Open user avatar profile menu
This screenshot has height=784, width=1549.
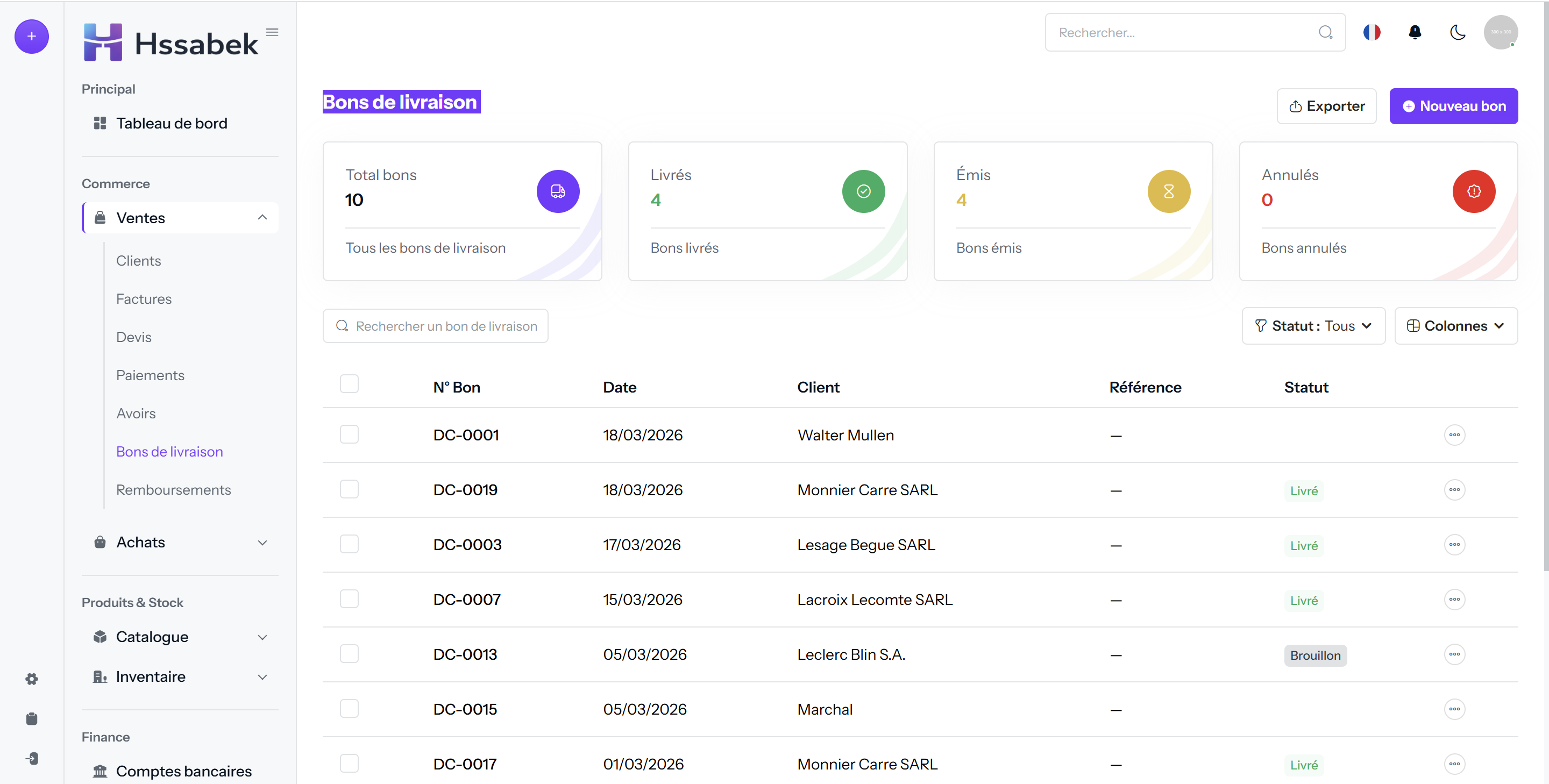1500,32
